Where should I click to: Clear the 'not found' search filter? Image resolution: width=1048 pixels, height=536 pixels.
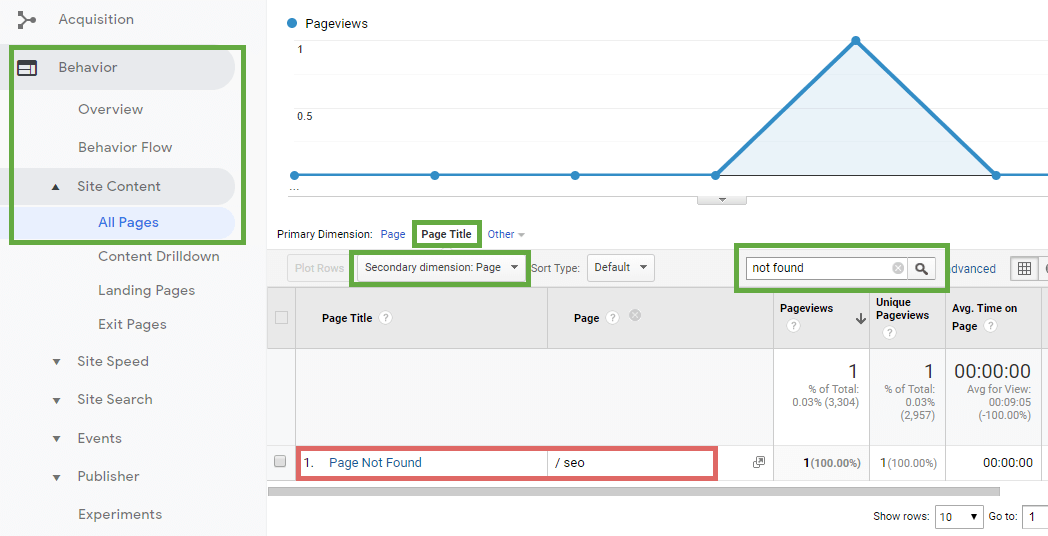click(898, 268)
